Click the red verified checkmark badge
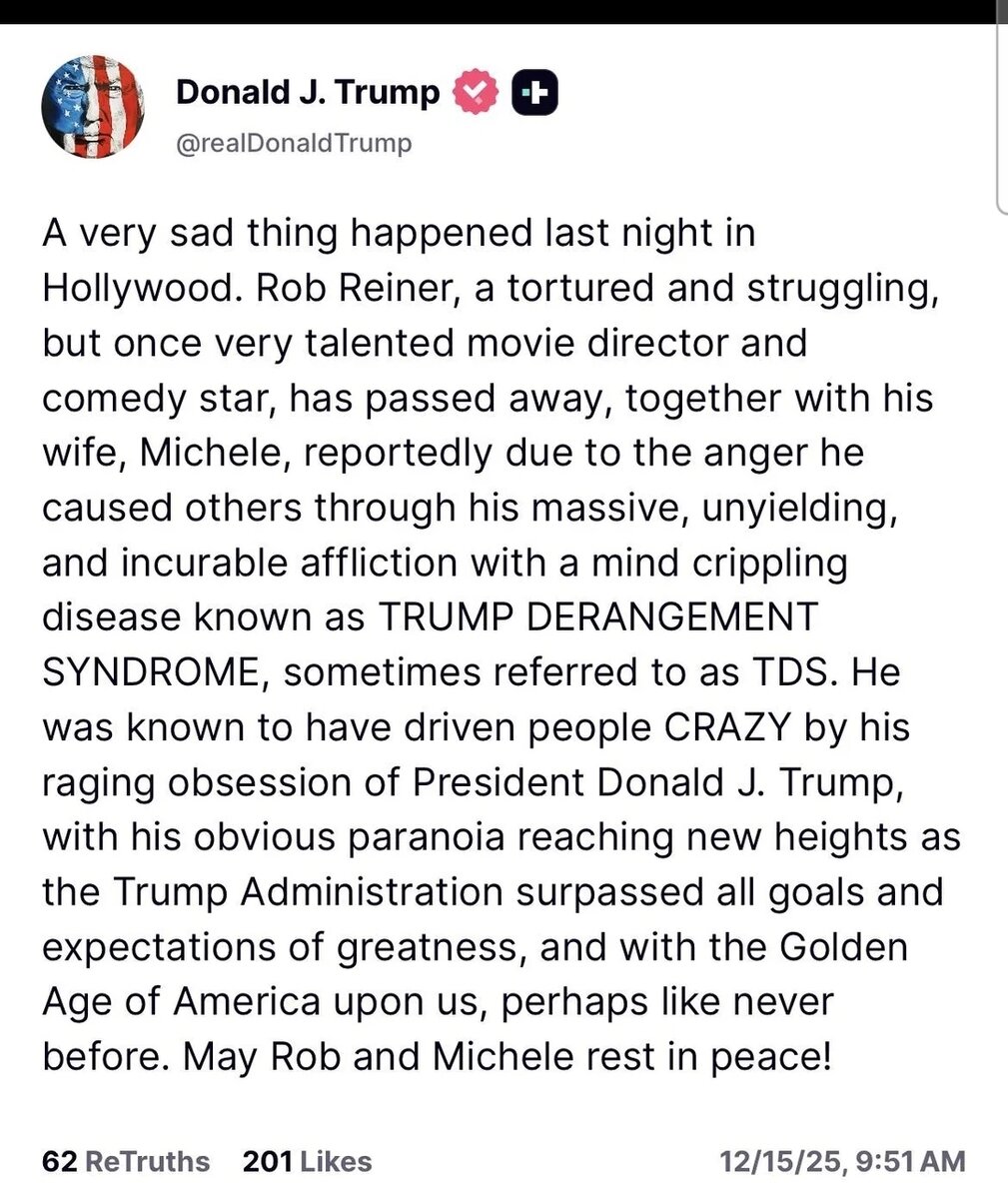 [475, 93]
